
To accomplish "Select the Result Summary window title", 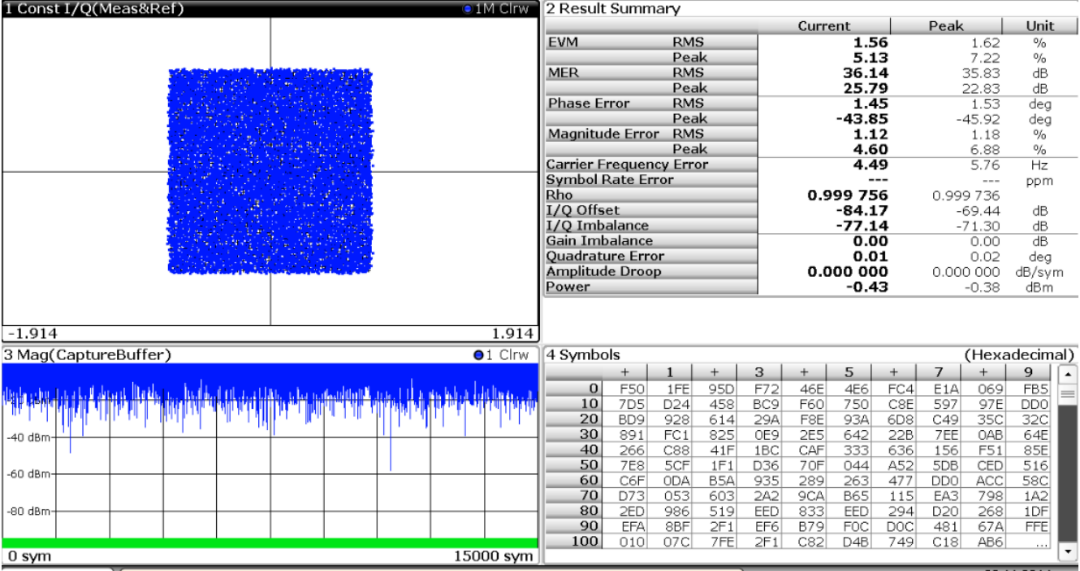I will [x=613, y=9].
